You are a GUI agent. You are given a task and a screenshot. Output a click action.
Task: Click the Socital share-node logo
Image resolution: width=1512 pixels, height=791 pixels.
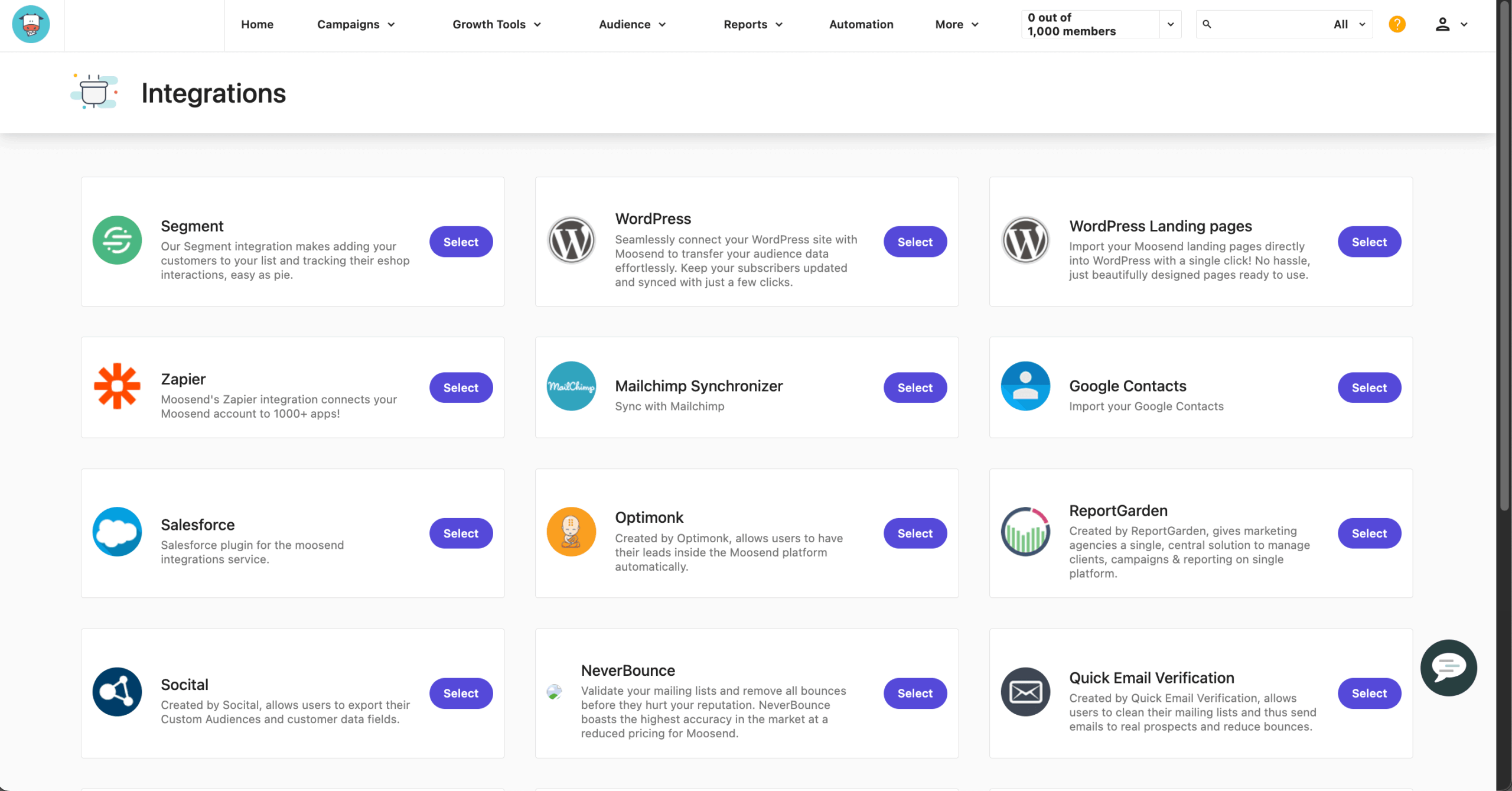tap(117, 692)
